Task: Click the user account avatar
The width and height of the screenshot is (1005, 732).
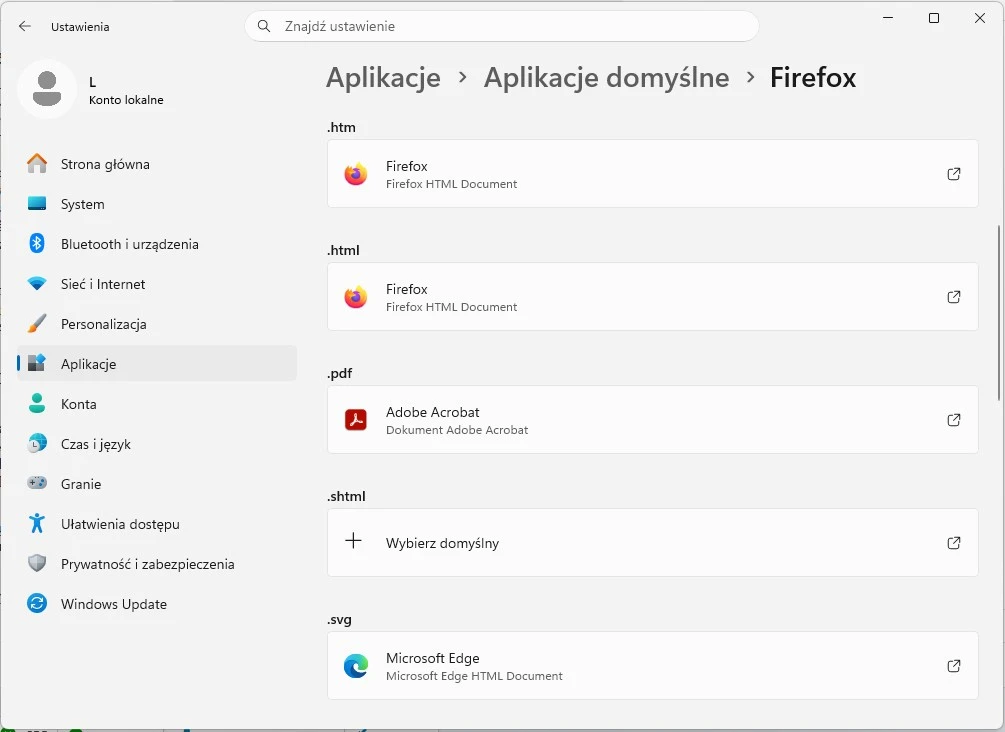Action: pyautogui.click(x=47, y=89)
